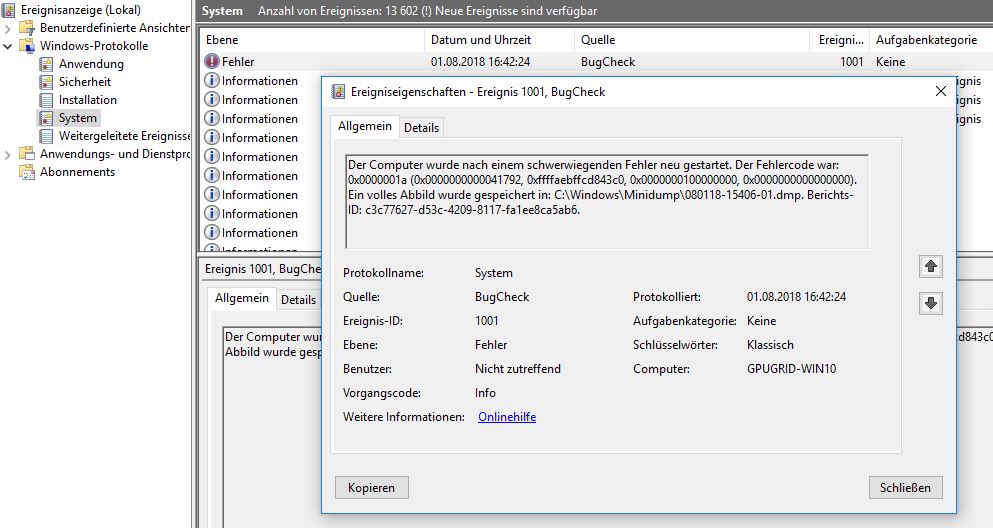The image size is (993, 528).
Task: Click BugCheck source value in dialog
Action: click(x=502, y=297)
